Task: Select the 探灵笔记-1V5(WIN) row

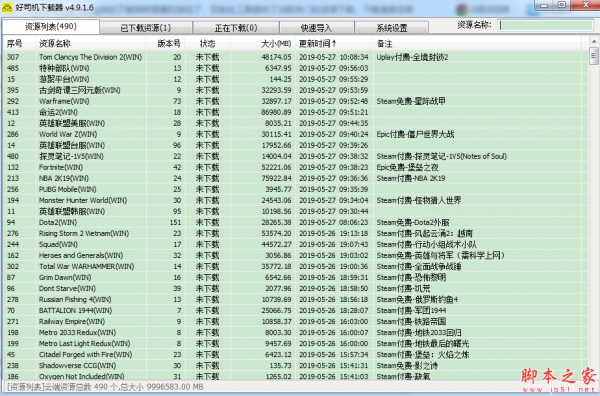Action: (x=295, y=156)
